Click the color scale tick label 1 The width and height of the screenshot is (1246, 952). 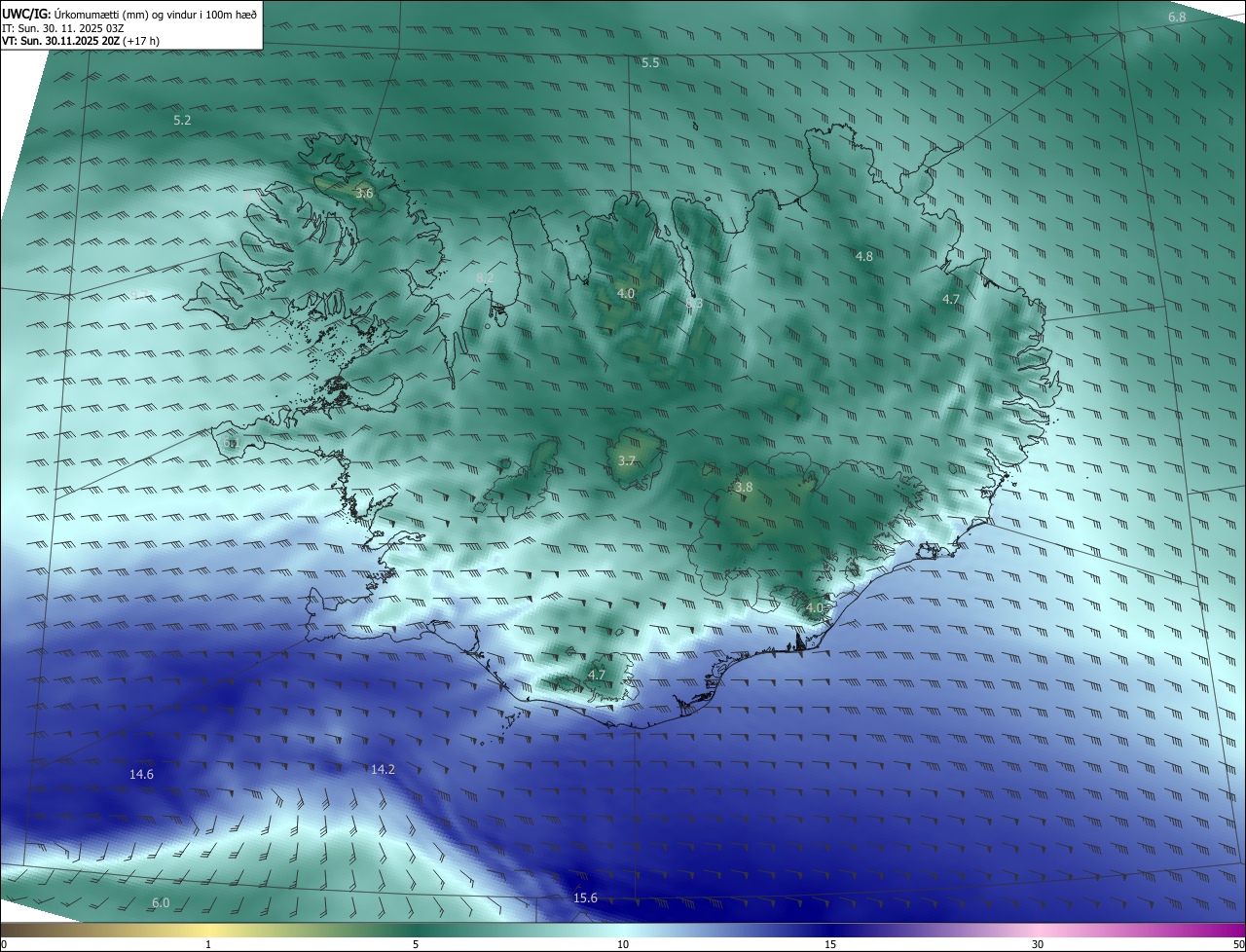(x=208, y=944)
